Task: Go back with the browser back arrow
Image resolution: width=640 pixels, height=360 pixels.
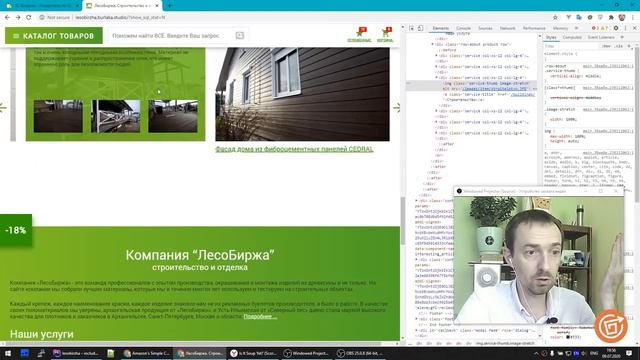Action: (7, 18)
